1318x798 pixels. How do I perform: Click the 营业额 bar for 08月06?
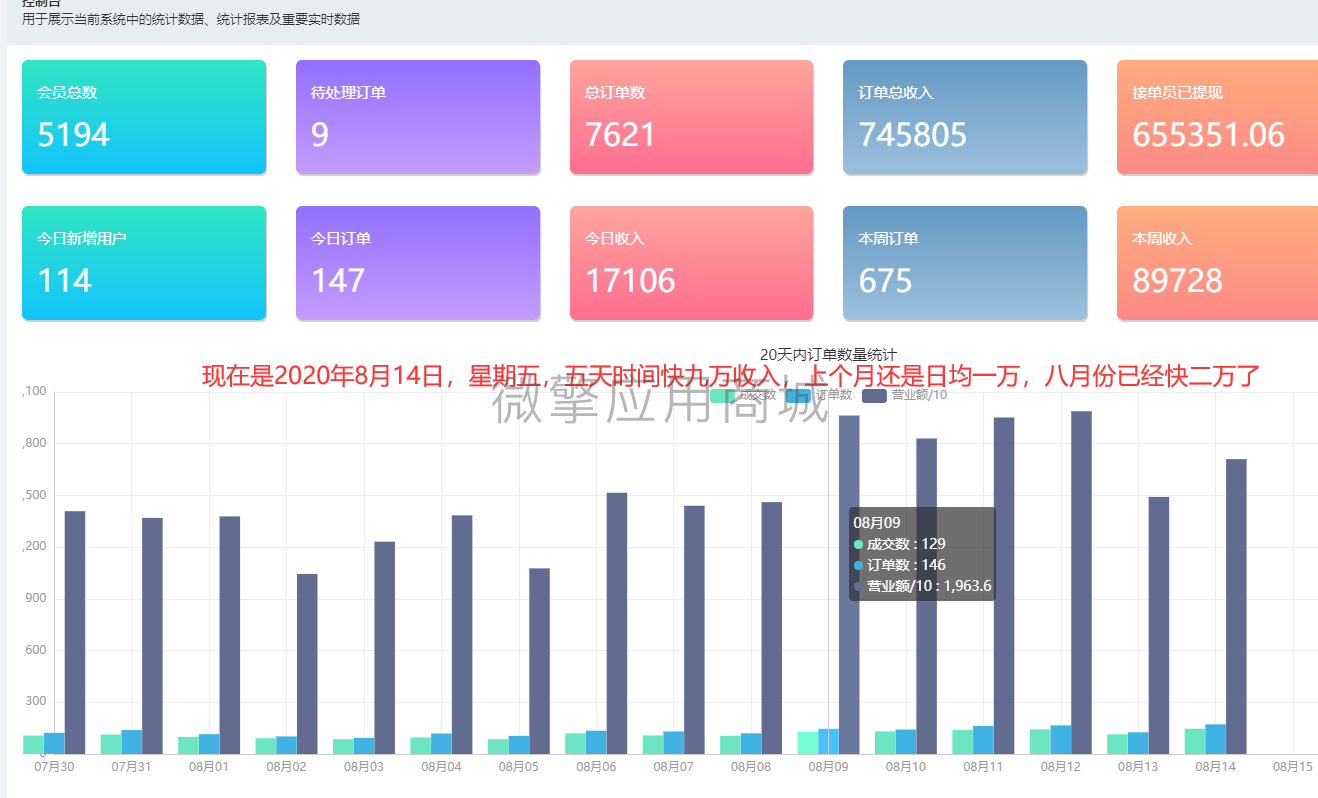(x=617, y=623)
